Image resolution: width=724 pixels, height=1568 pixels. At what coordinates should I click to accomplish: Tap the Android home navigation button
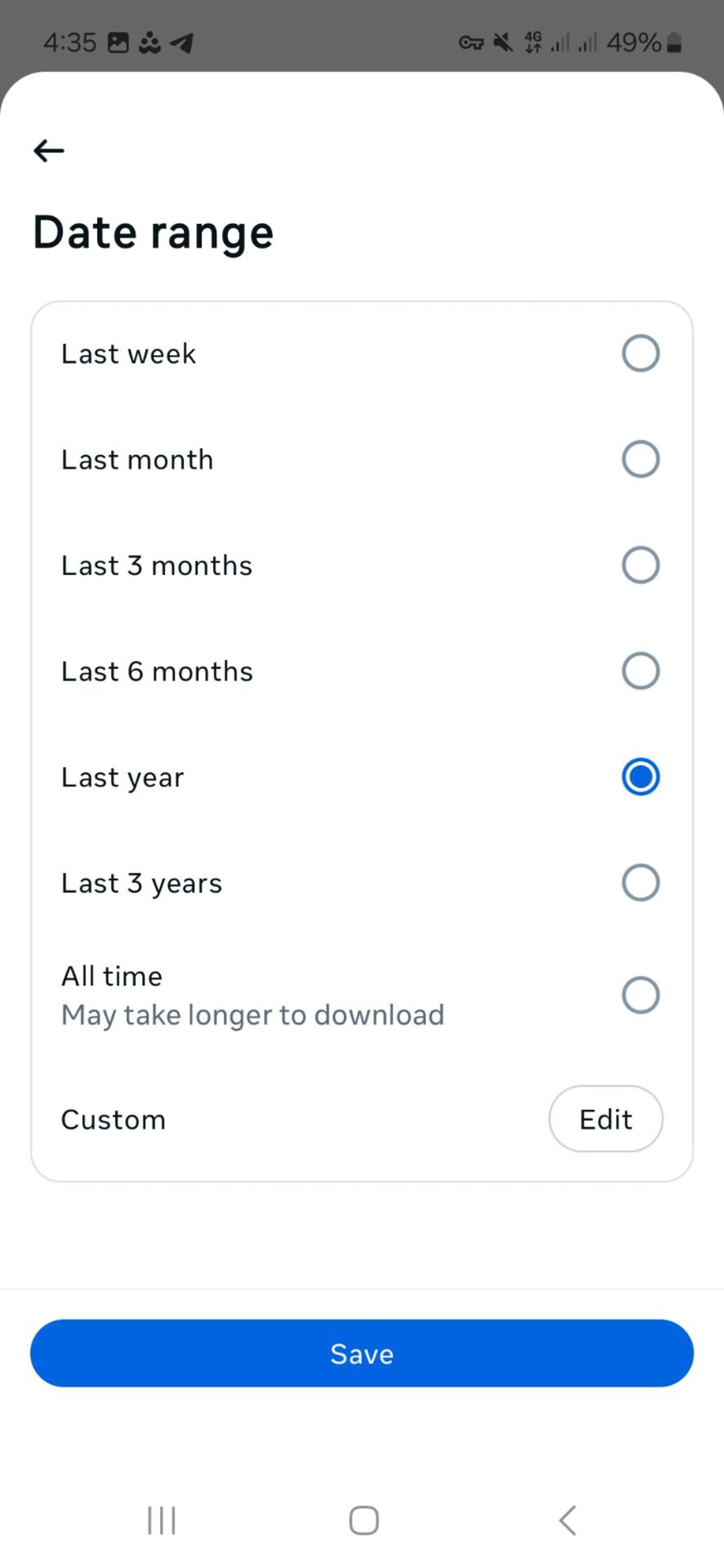pos(364,1521)
